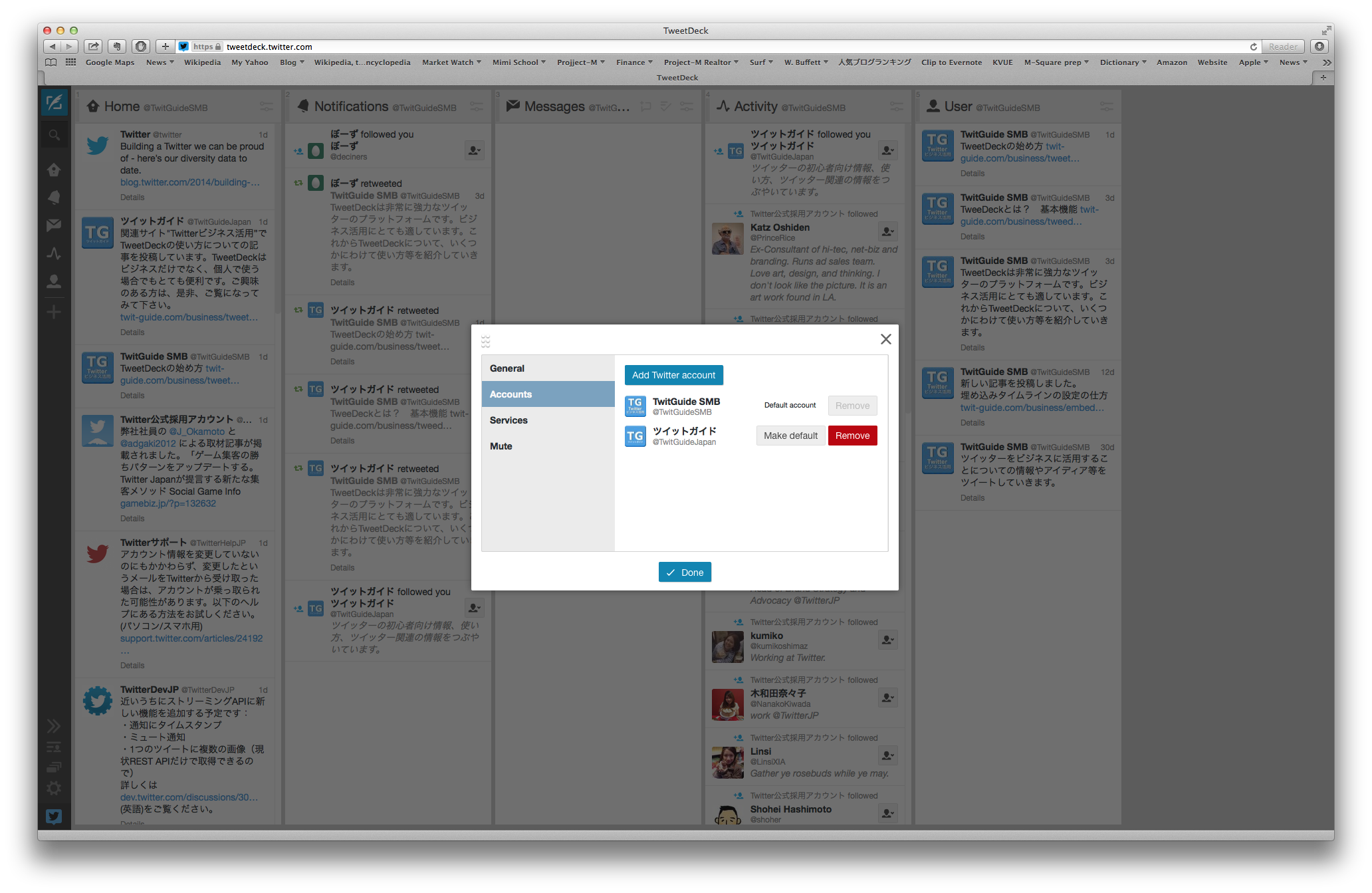Viewport: 1372px width, 893px height.
Task: Select the Accounts settings tab
Action: point(548,394)
